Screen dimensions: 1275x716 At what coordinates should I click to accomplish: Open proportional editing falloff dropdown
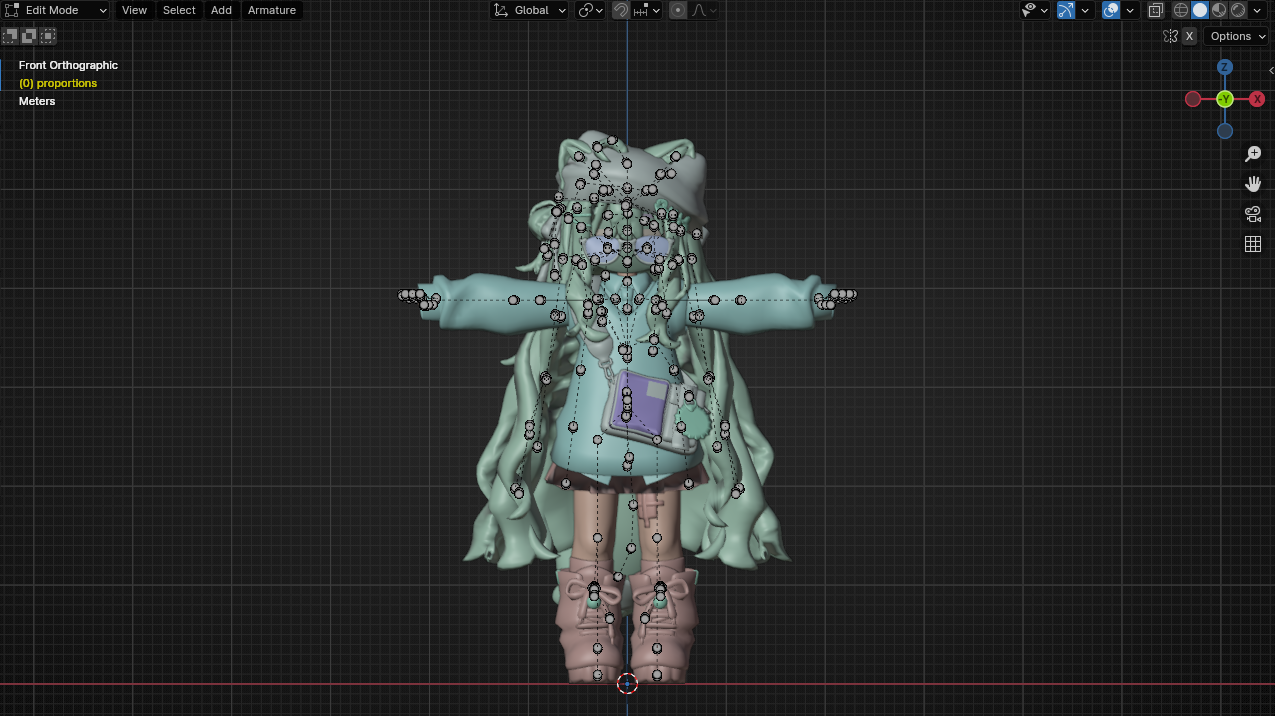click(704, 10)
